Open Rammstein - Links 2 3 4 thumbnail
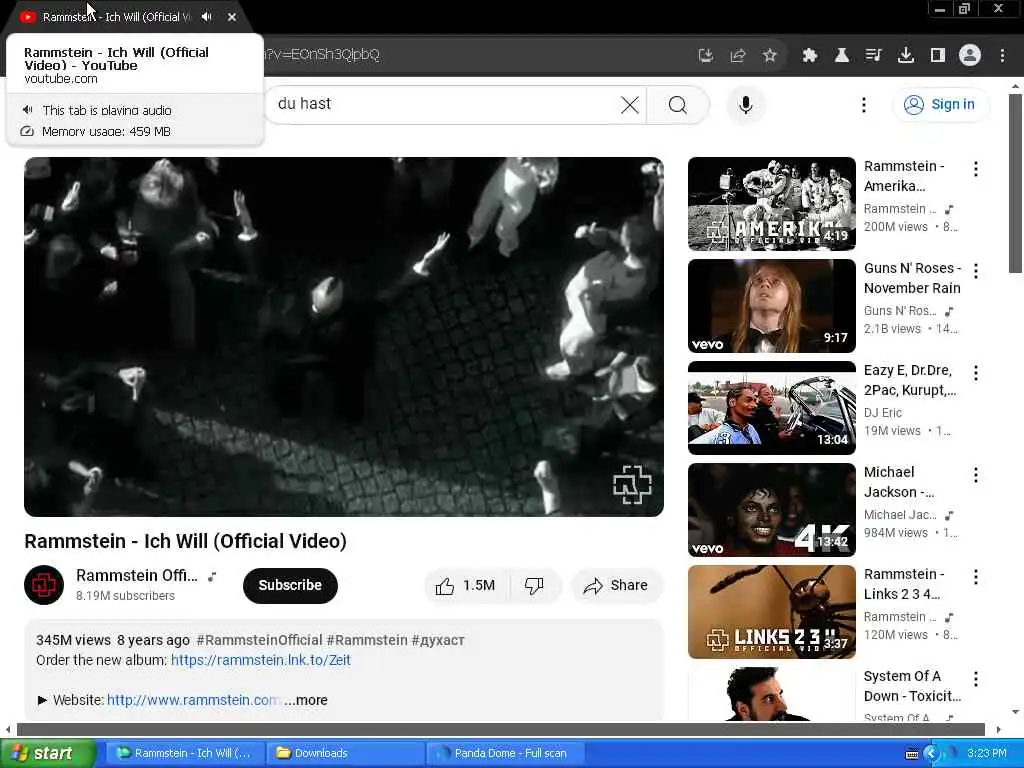The image size is (1024, 768). (771, 611)
